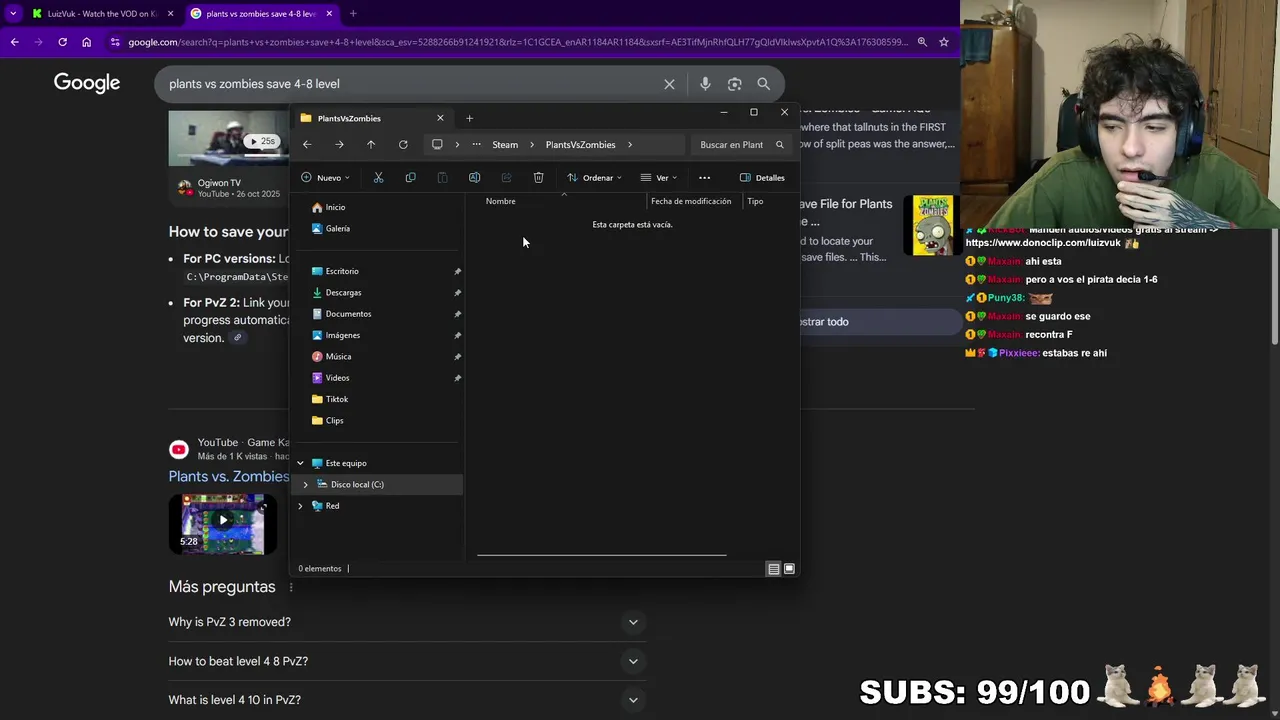Click the PlantsVsZombies breadcrumb segment
1280x720 pixels.
point(580,145)
